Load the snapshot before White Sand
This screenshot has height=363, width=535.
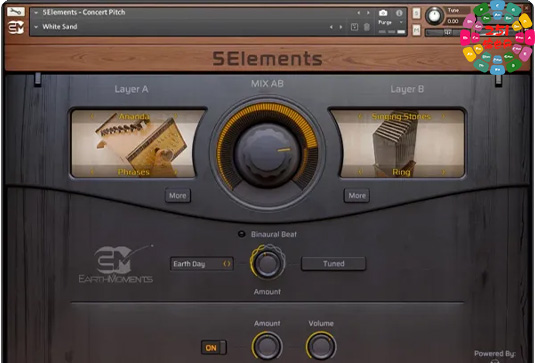pos(331,27)
